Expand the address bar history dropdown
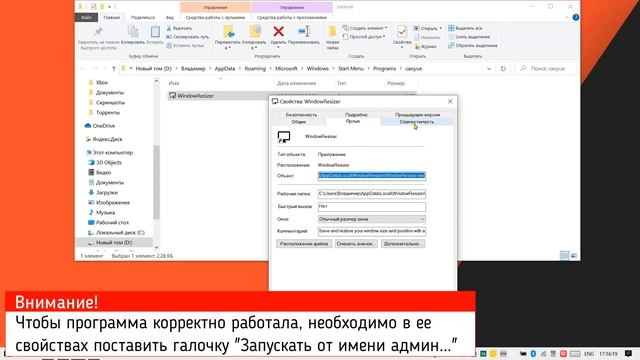The image size is (640, 360). (x=489, y=69)
